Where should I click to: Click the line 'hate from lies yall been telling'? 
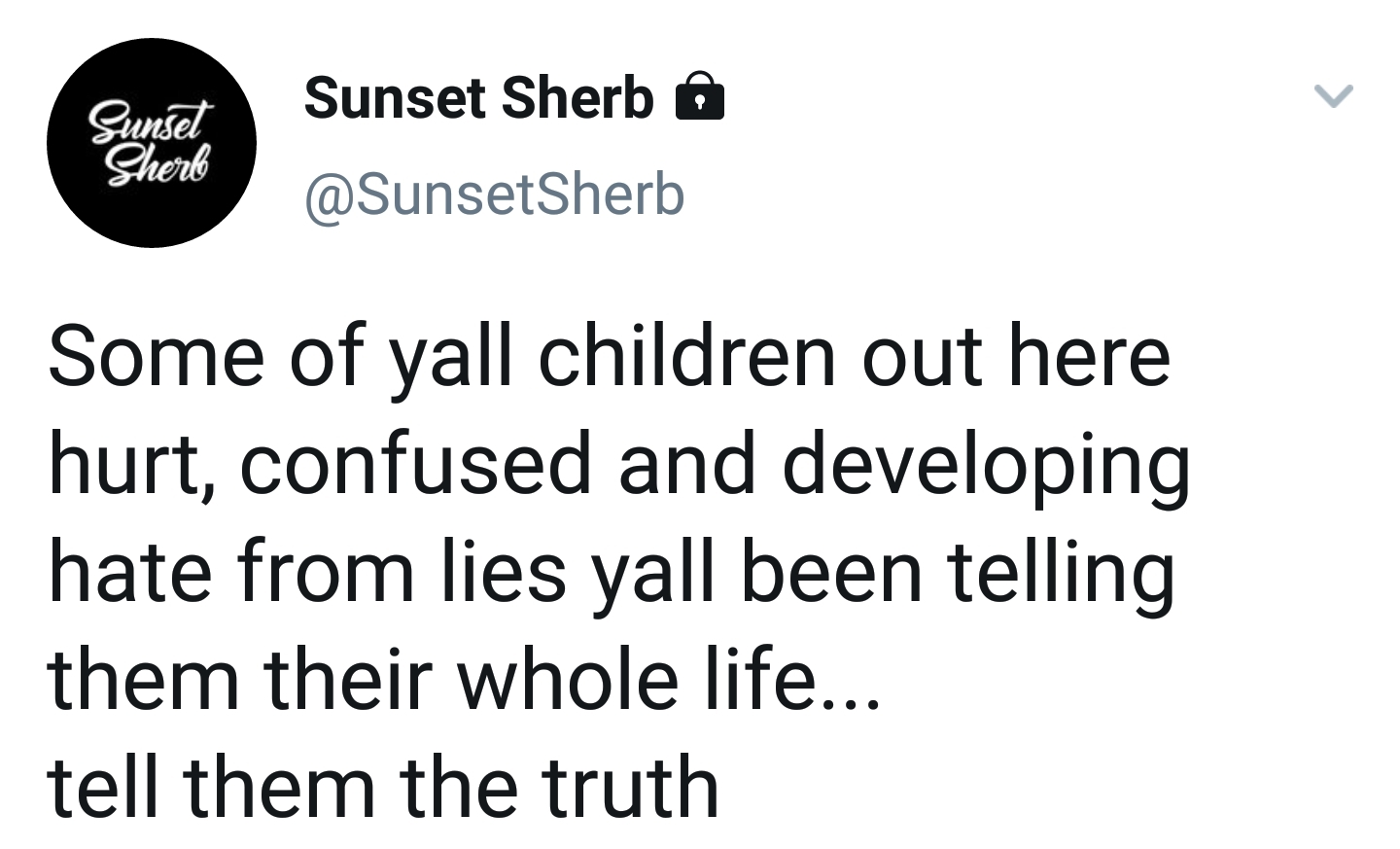[612, 572]
